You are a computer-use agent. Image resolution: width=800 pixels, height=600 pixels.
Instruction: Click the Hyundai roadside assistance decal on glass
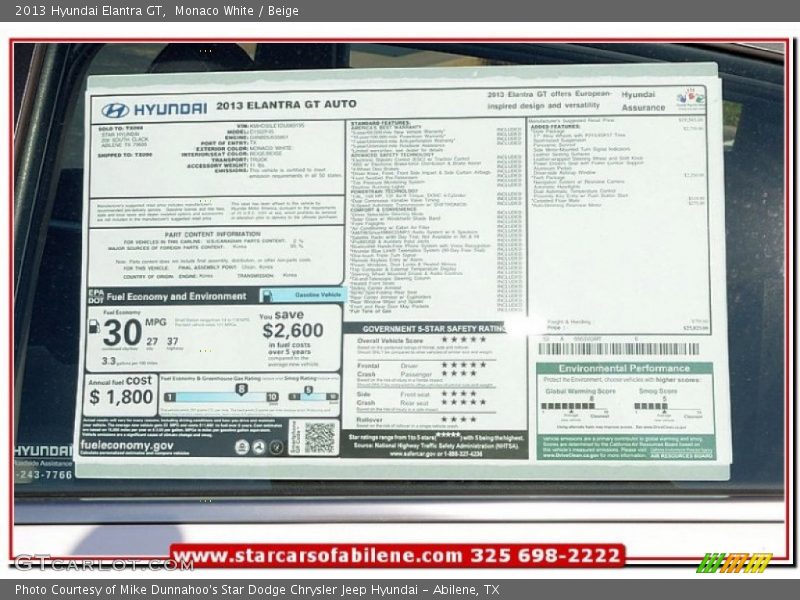43,462
